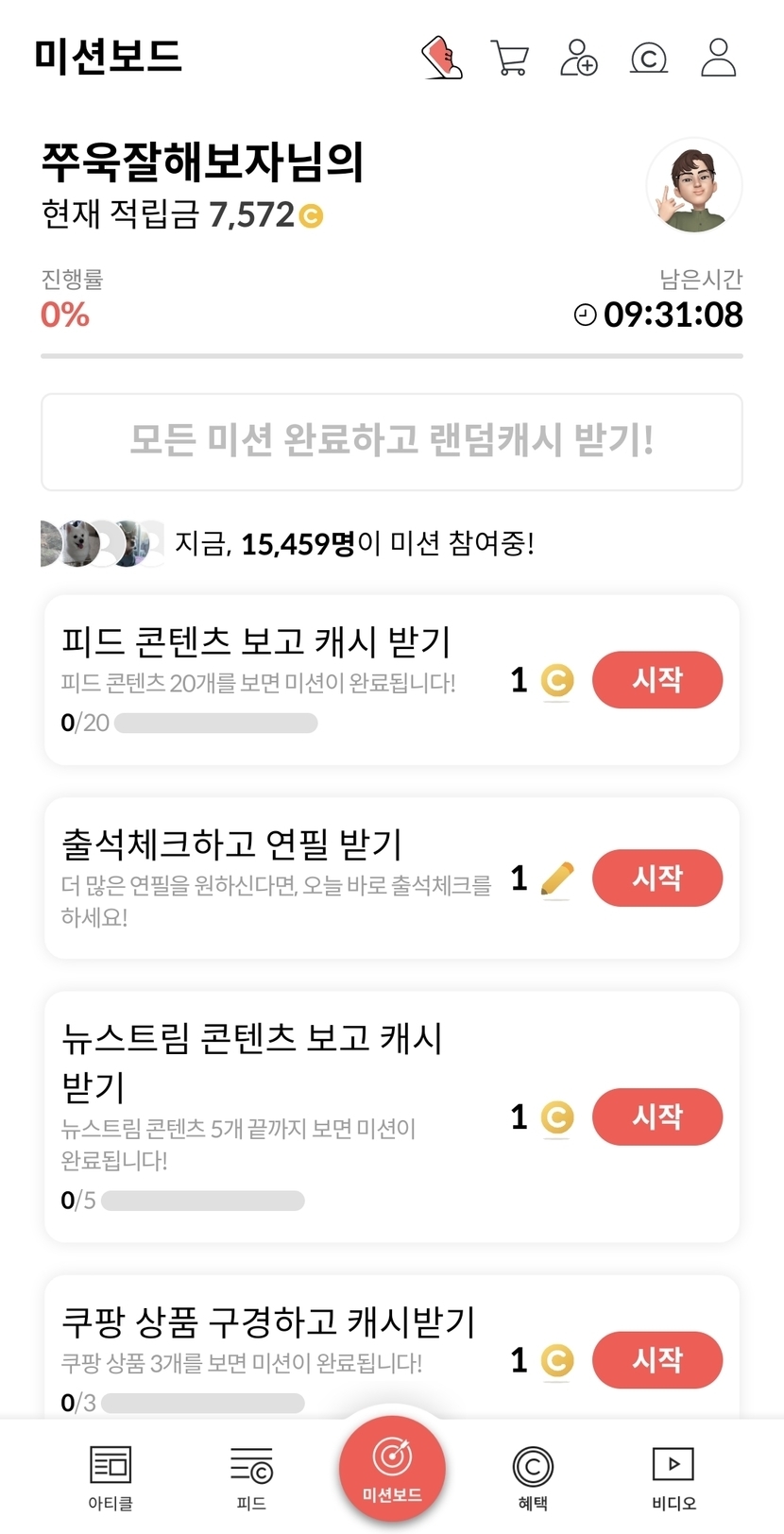Start the 출석체크하고 연필 받기 mission
Image resolution: width=784 pixels, height=1534 pixels.
point(657,878)
